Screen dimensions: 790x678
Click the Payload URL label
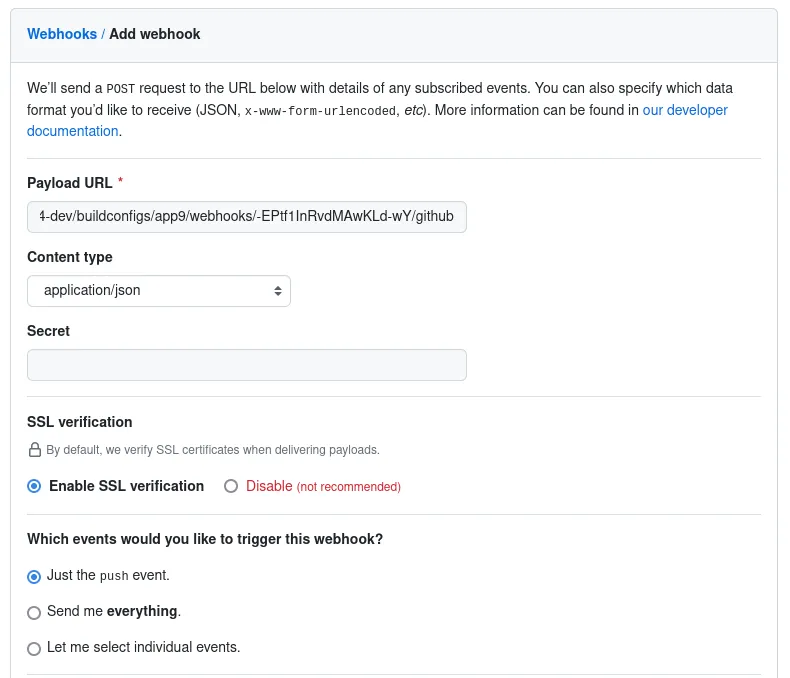pyautogui.click(x=69, y=183)
